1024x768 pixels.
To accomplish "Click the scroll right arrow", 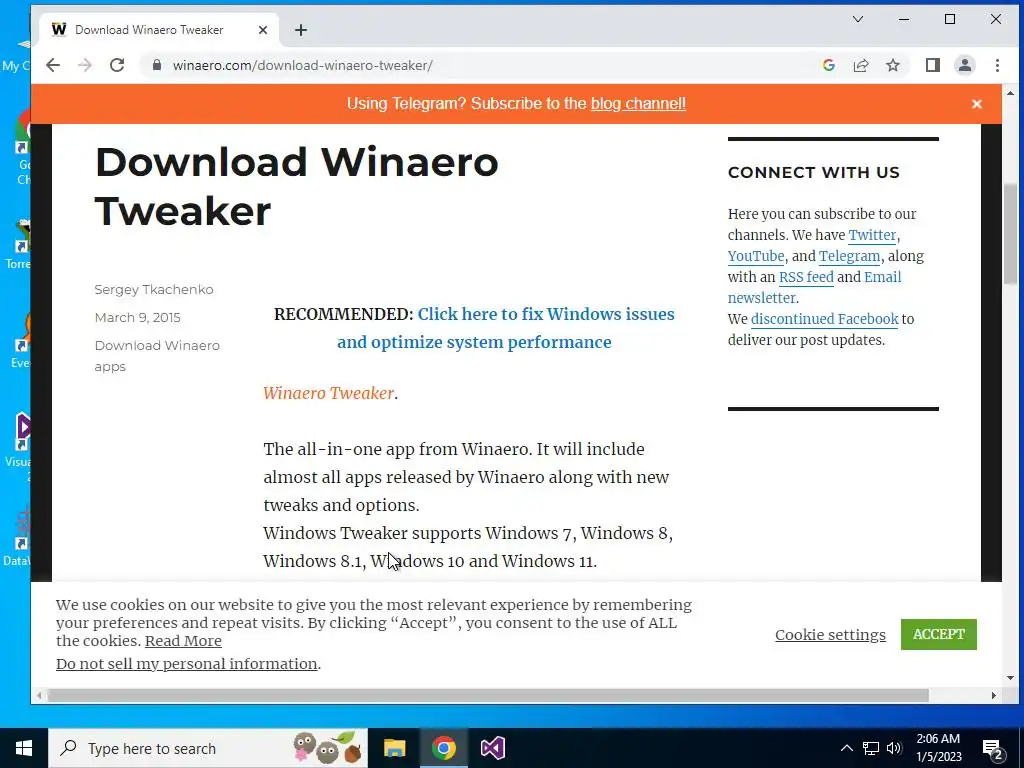I will pyautogui.click(x=994, y=696).
